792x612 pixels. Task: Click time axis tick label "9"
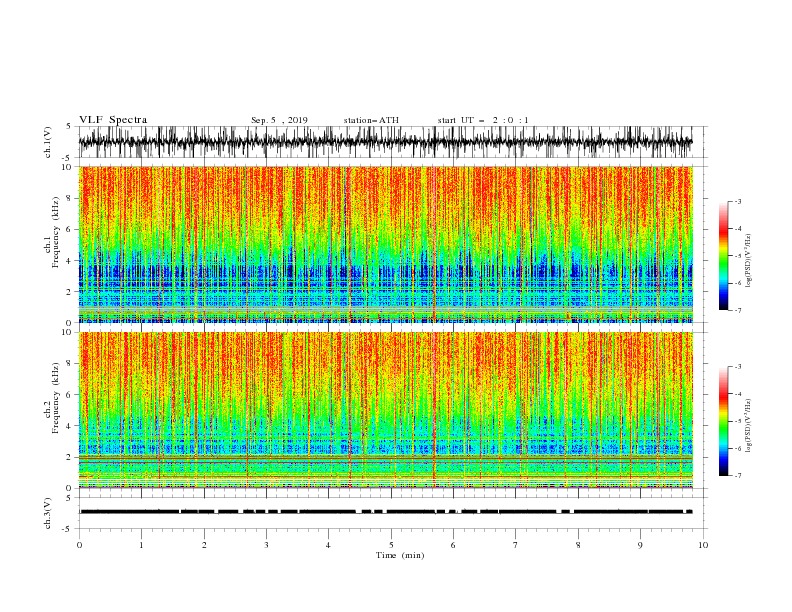coord(640,545)
